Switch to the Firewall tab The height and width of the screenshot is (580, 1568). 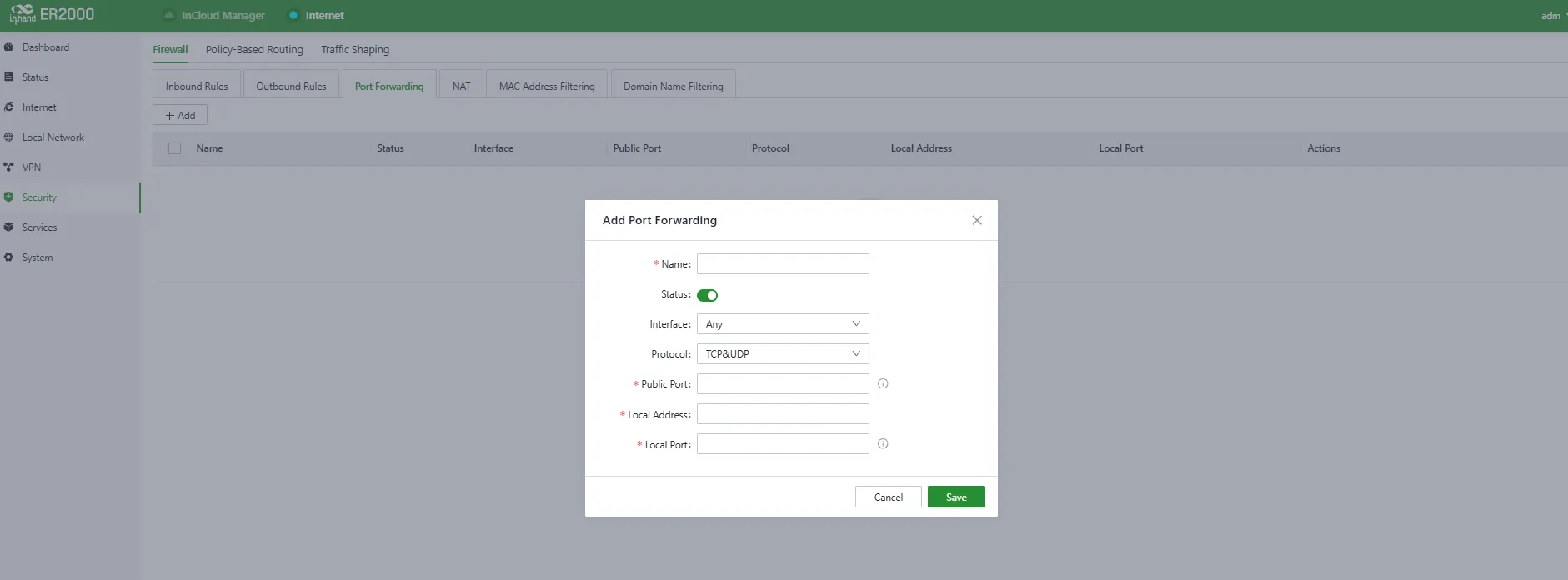[x=170, y=50]
